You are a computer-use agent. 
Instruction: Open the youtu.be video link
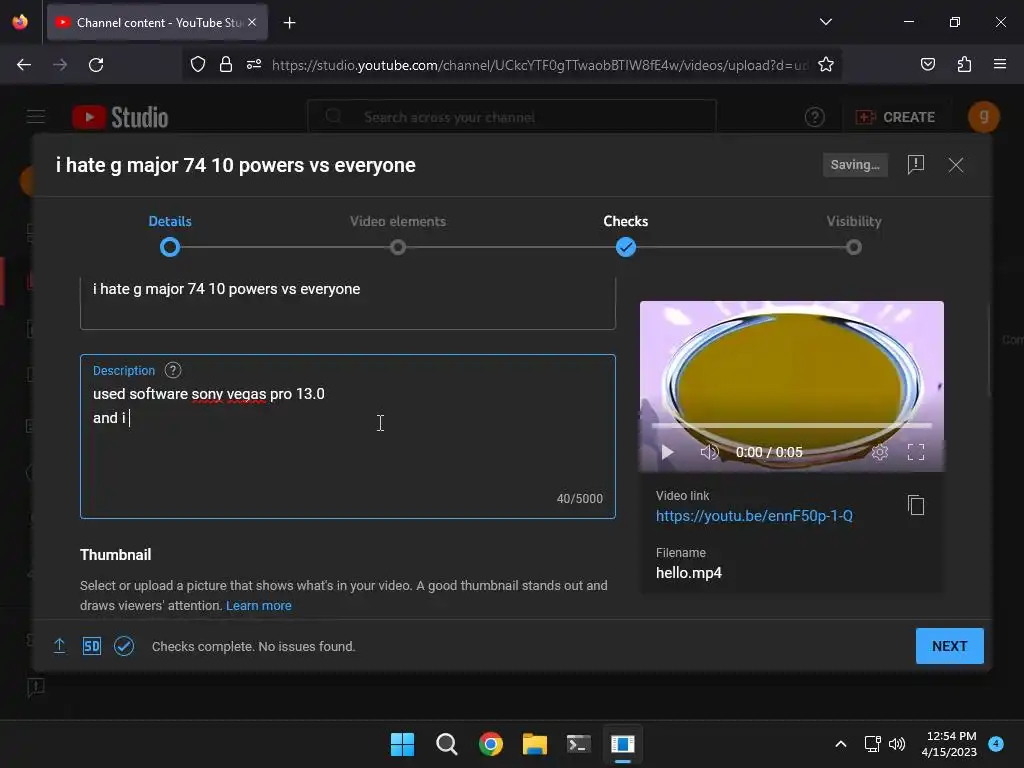tap(754, 516)
